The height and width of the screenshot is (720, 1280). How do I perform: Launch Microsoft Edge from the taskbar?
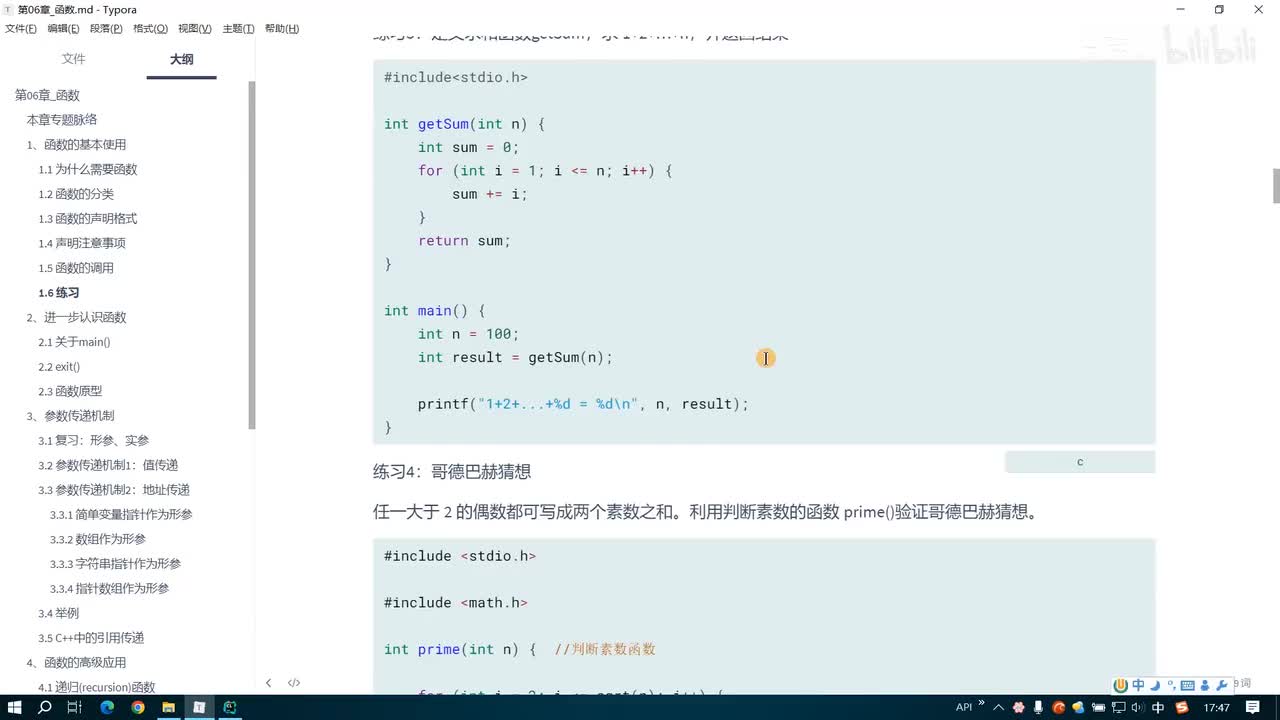(107, 707)
